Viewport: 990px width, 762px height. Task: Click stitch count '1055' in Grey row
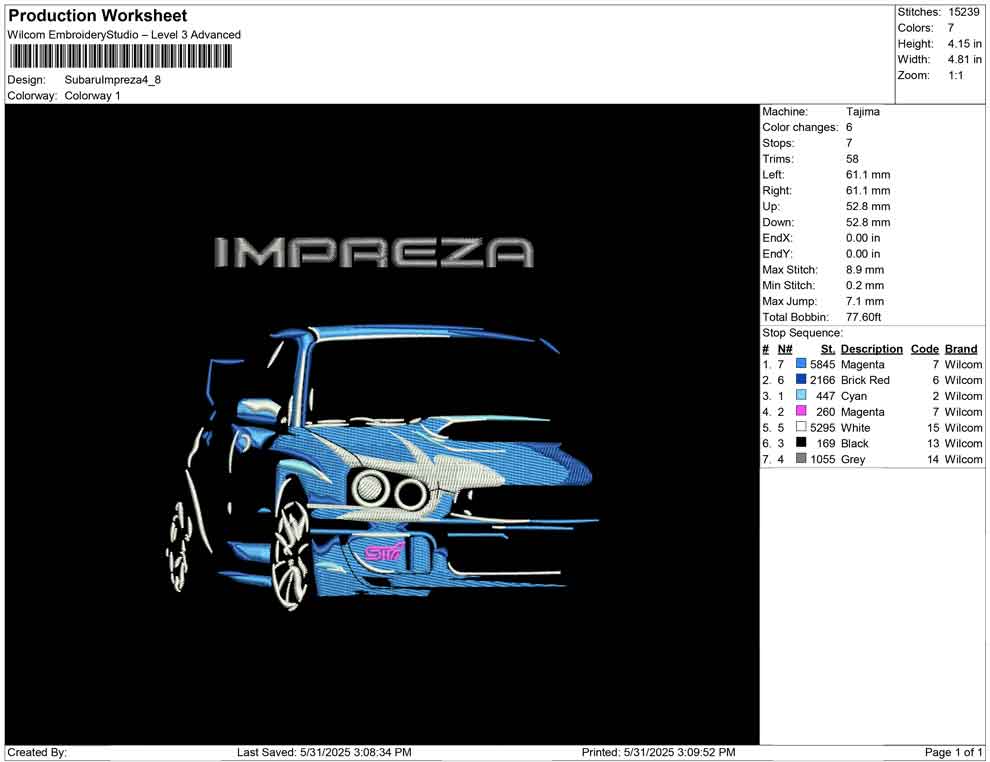tap(822, 459)
